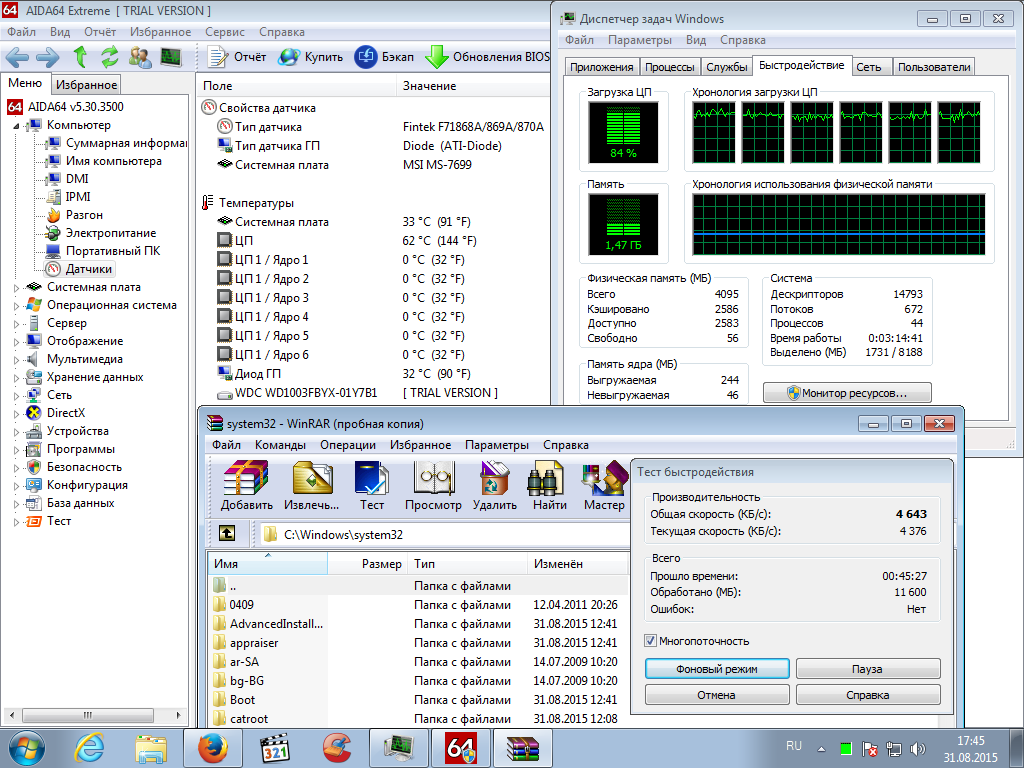Image resolution: width=1024 pixels, height=768 pixels.
Task: Switch to the Процессы tab in Task Manager
Action: [669, 67]
